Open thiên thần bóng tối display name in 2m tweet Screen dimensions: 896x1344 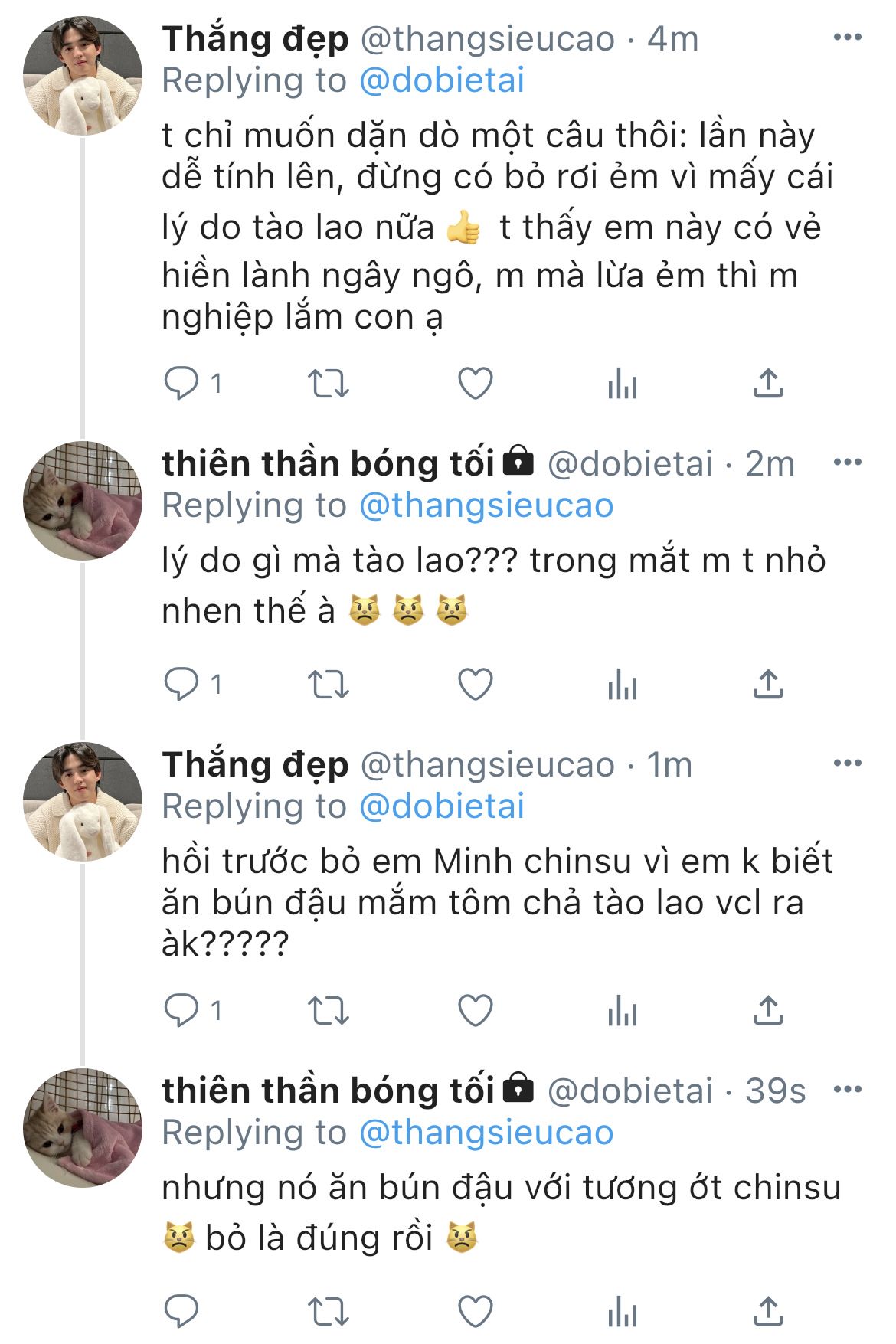coord(328,463)
